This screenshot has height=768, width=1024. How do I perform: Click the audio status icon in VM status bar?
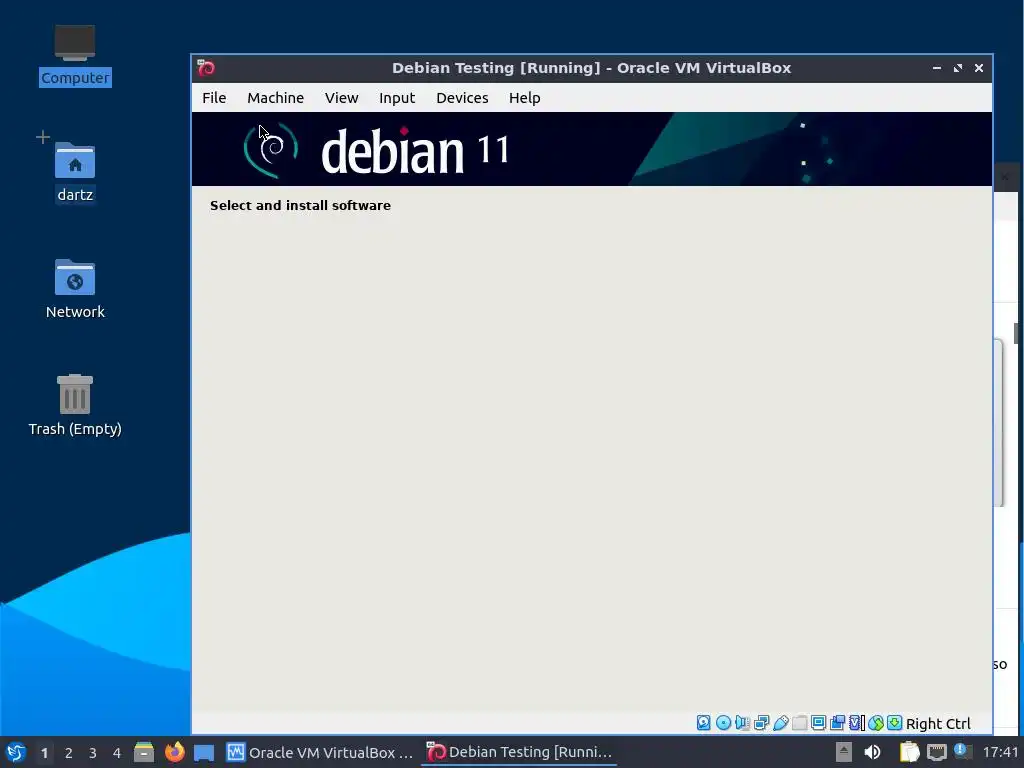coord(743,723)
